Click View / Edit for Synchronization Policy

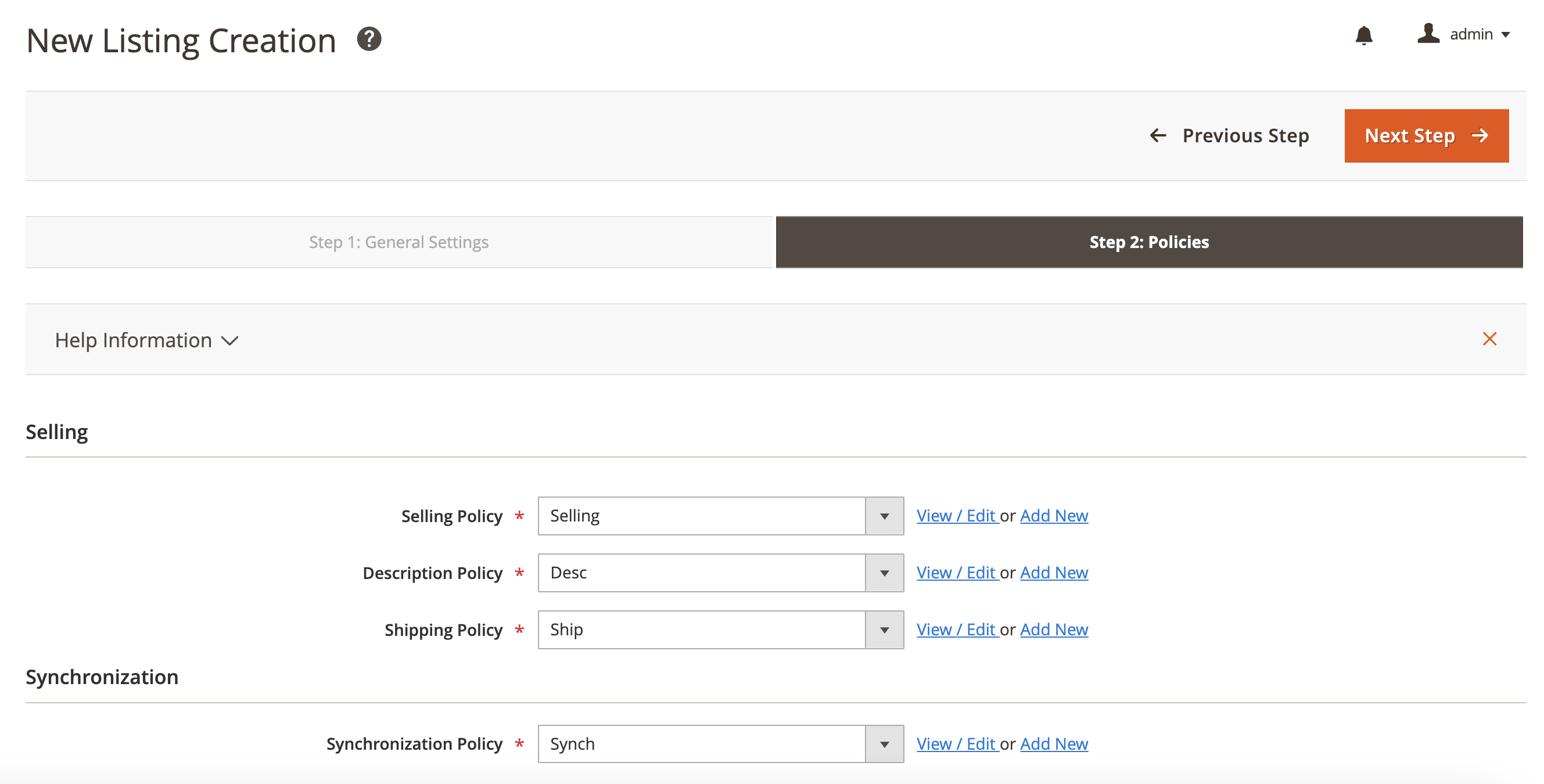[956, 745]
